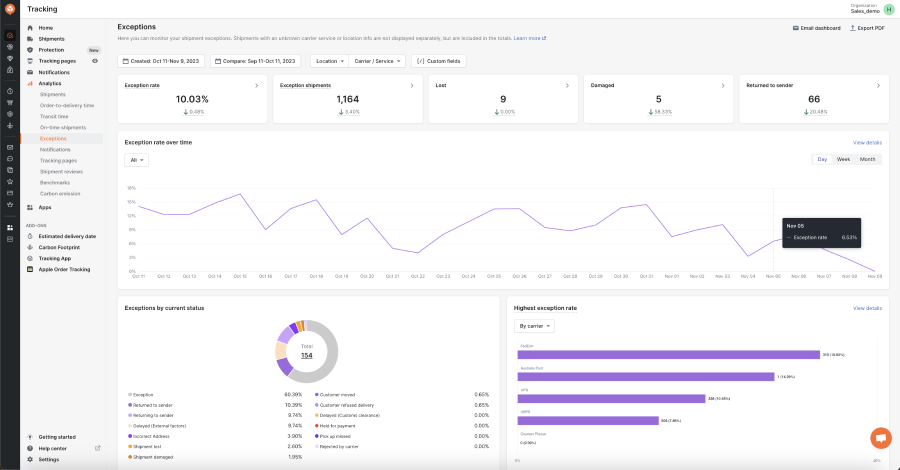
Task: Open Shipments using the truck icon
Action: (x=30, y=39)
